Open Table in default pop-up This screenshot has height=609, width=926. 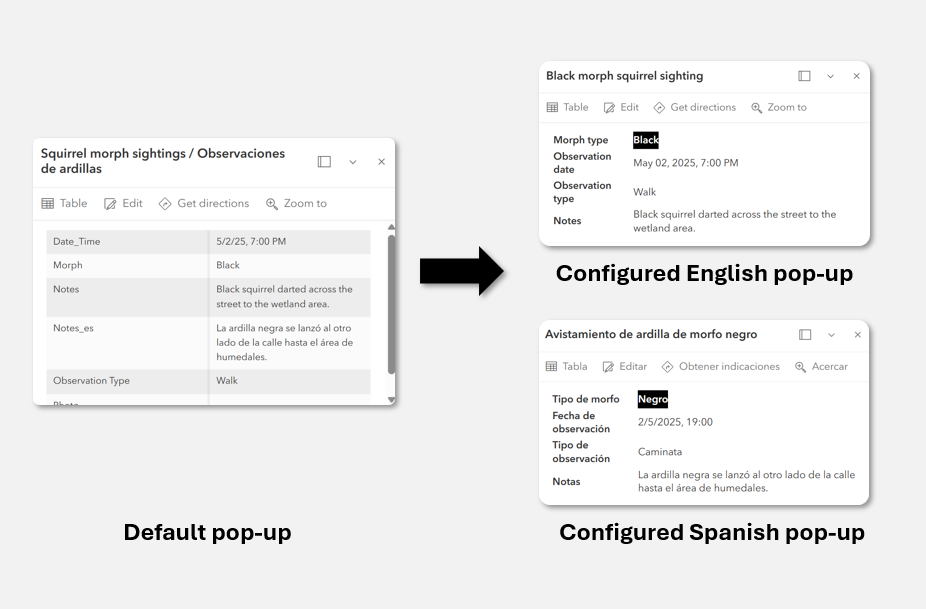tap(64, 203)
